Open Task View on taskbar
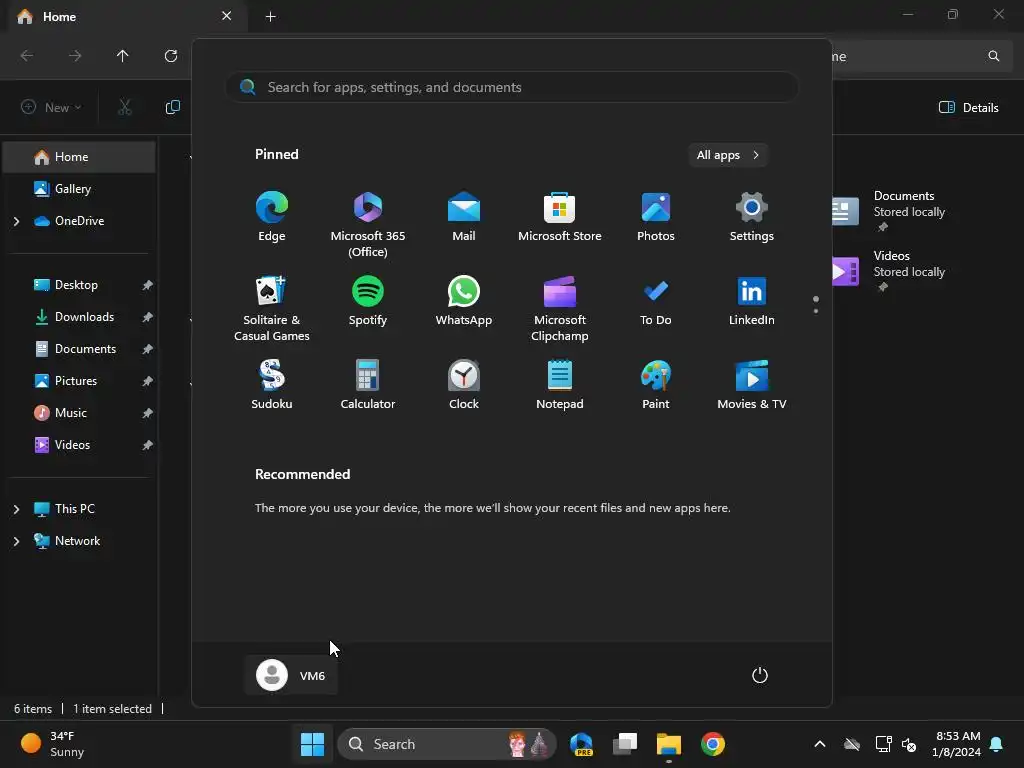 coord(625,744)
